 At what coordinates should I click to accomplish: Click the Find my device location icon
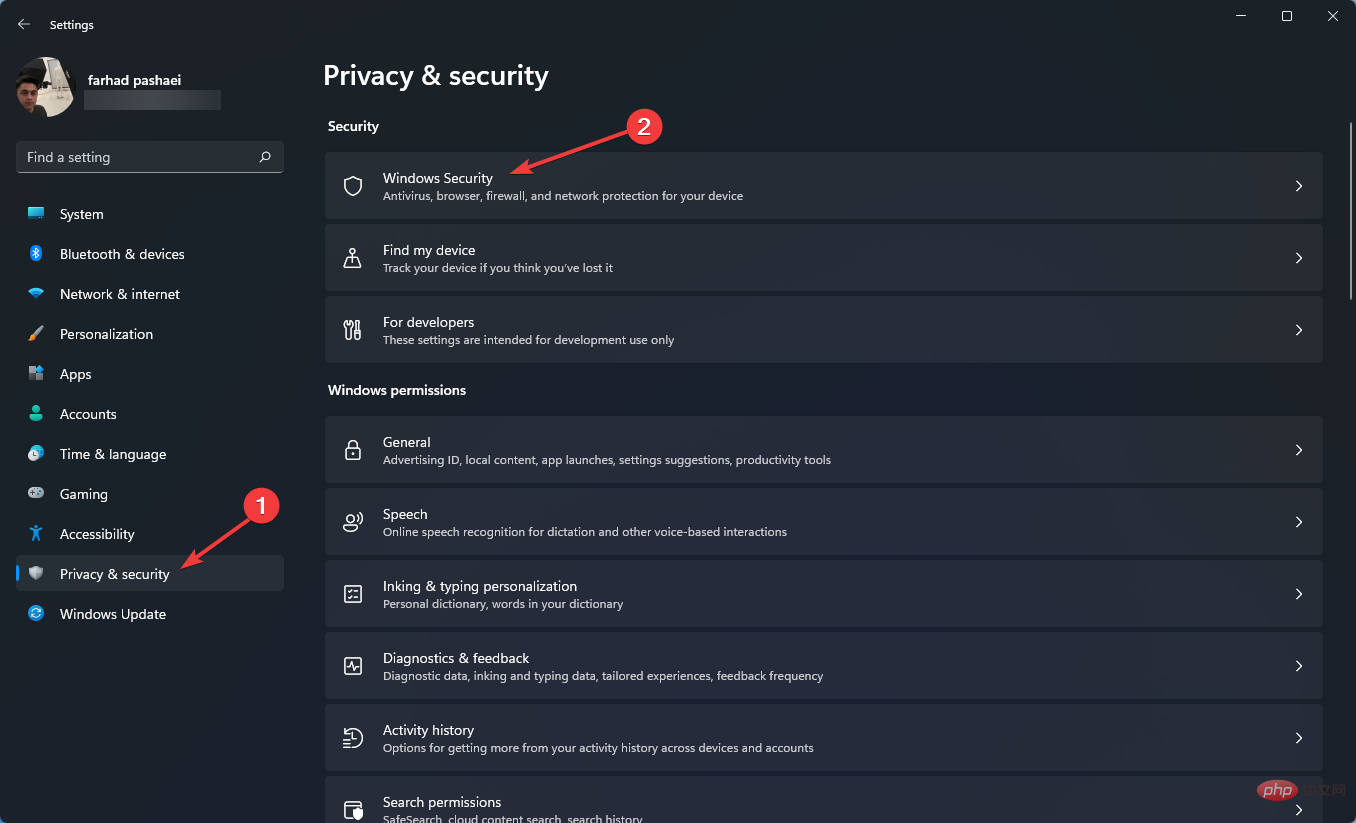353,258
